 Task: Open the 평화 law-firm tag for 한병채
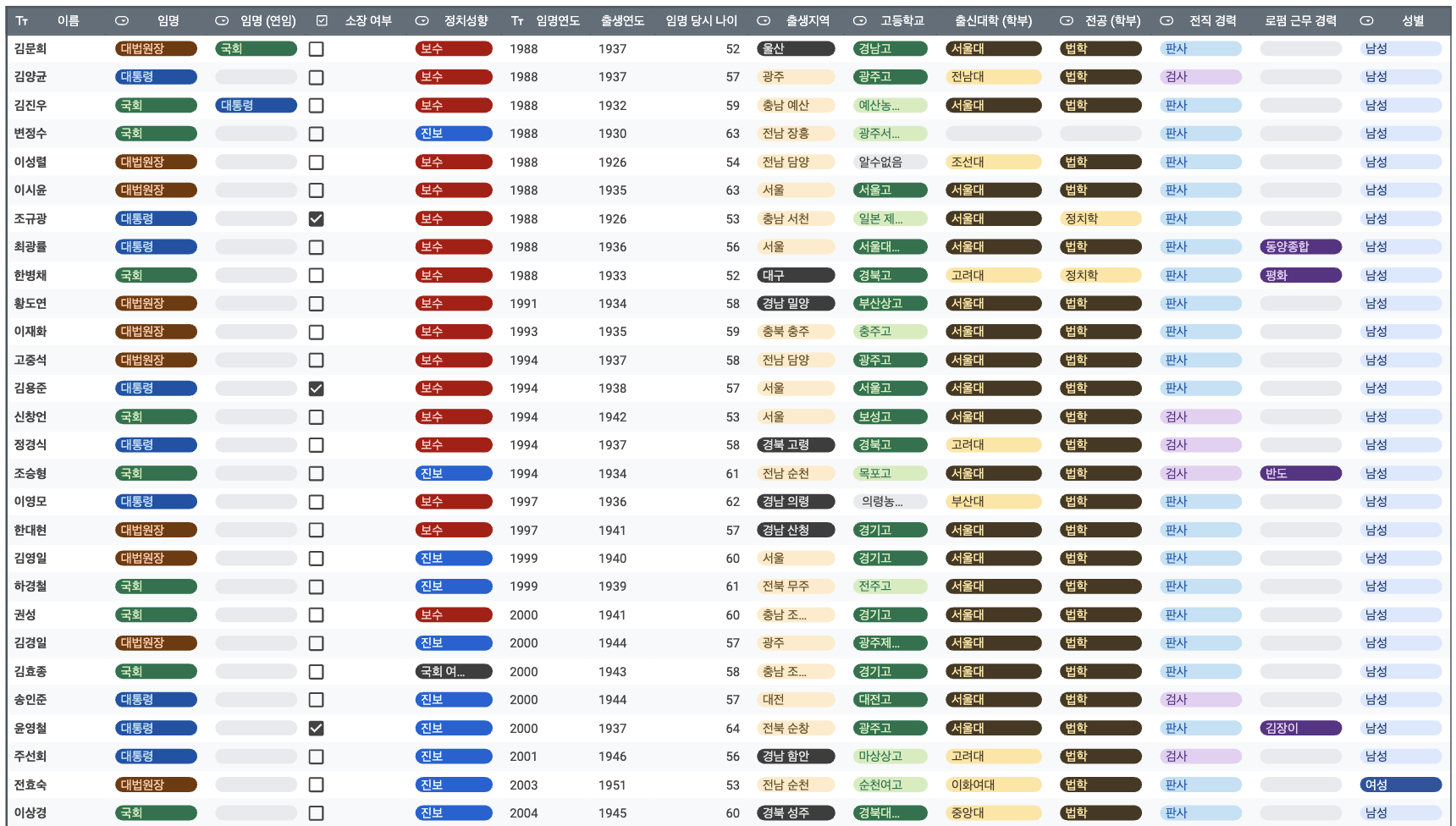coord(1300,275)
